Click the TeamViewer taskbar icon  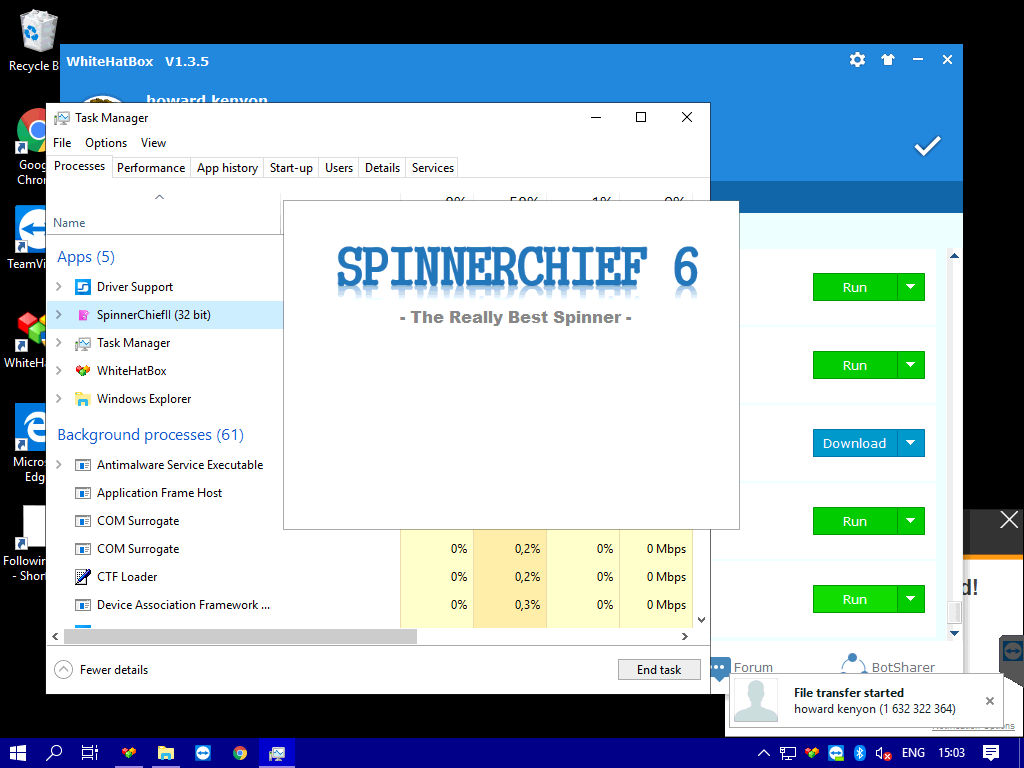coord(203,753)
